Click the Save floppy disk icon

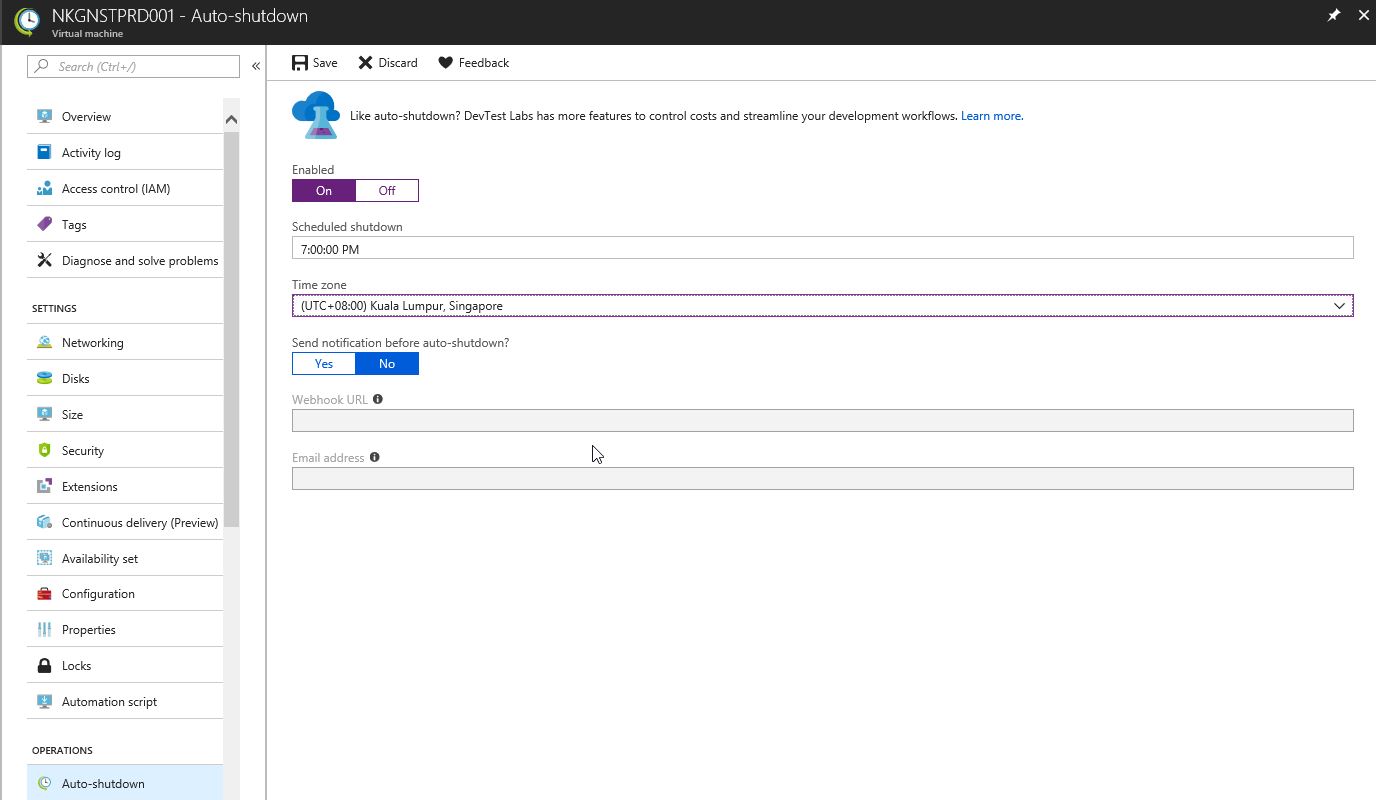point(300,63)
